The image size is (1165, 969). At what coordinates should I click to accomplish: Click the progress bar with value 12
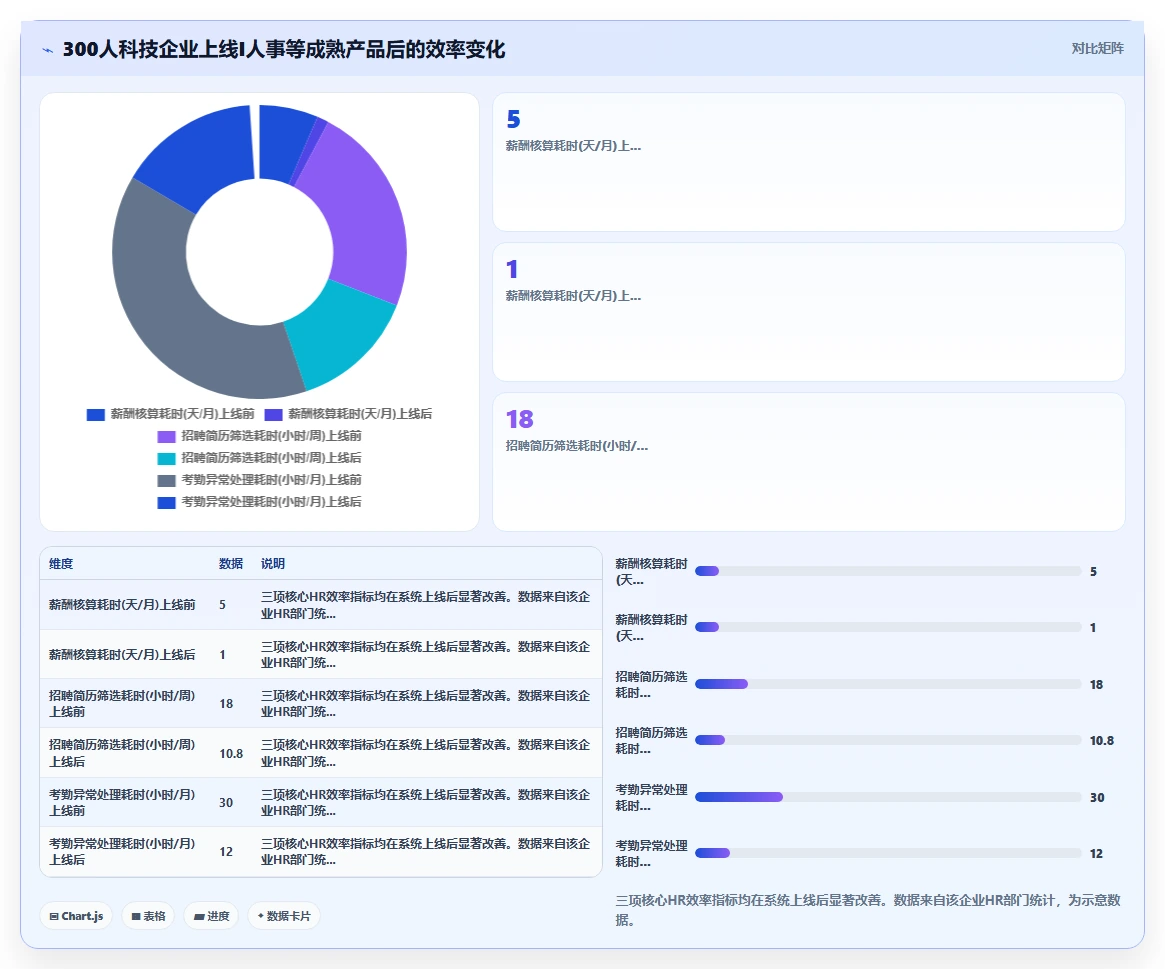888,853
